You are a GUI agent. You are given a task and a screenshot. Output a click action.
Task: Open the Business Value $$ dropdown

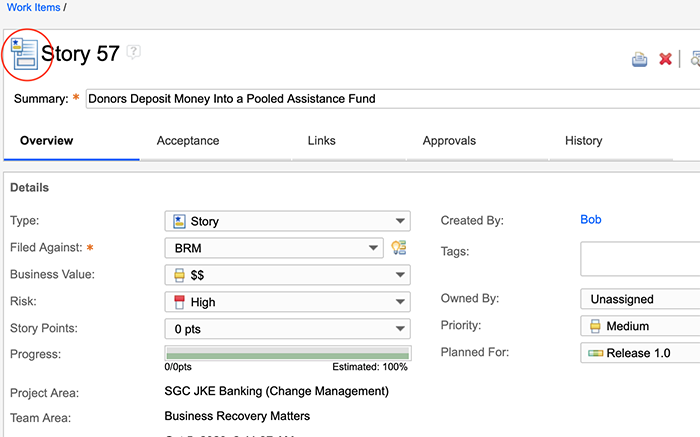[x=287, y=275]
